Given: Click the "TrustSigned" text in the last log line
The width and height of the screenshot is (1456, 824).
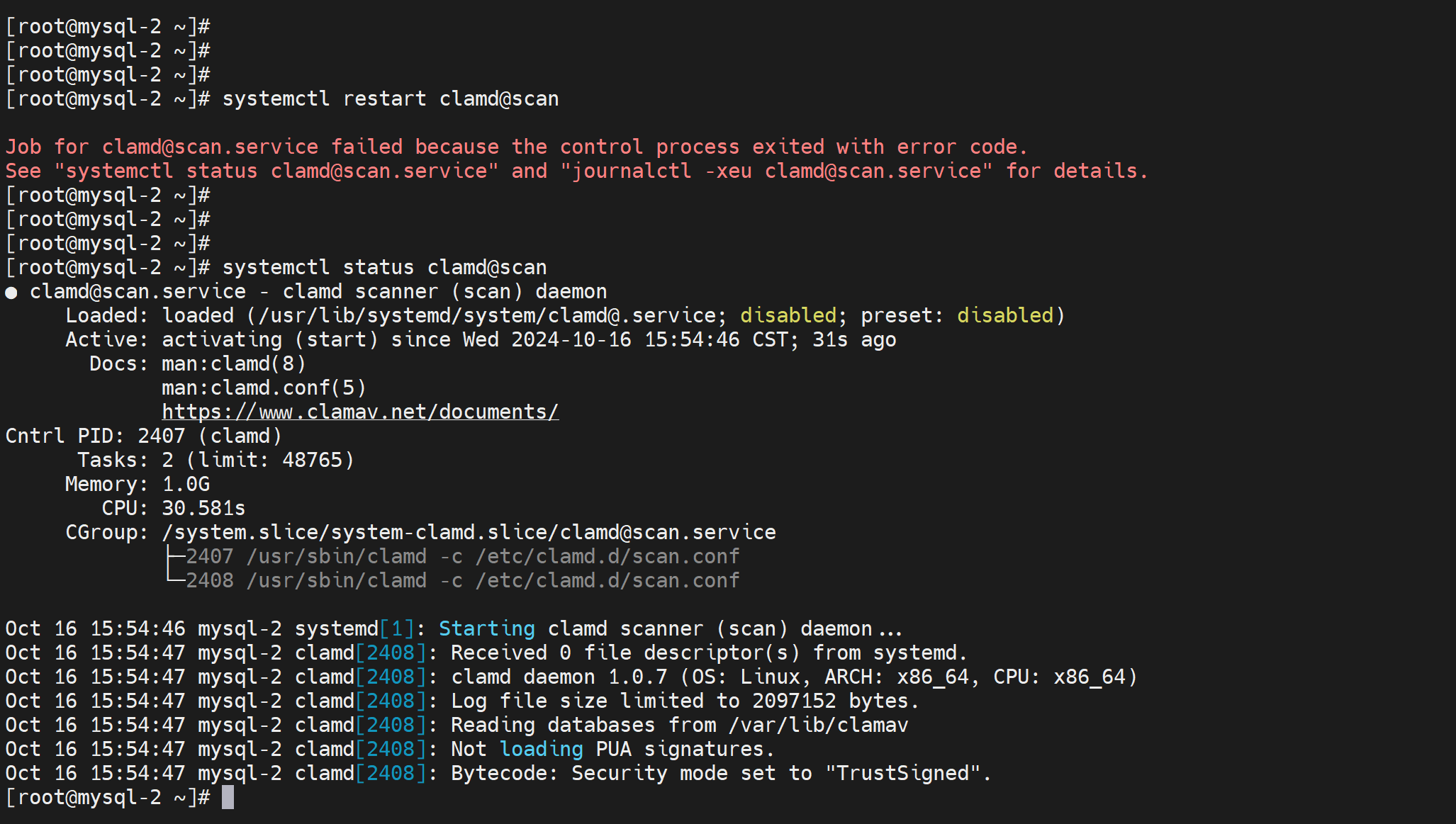Looking at the screenshot, I should point(902,773).
